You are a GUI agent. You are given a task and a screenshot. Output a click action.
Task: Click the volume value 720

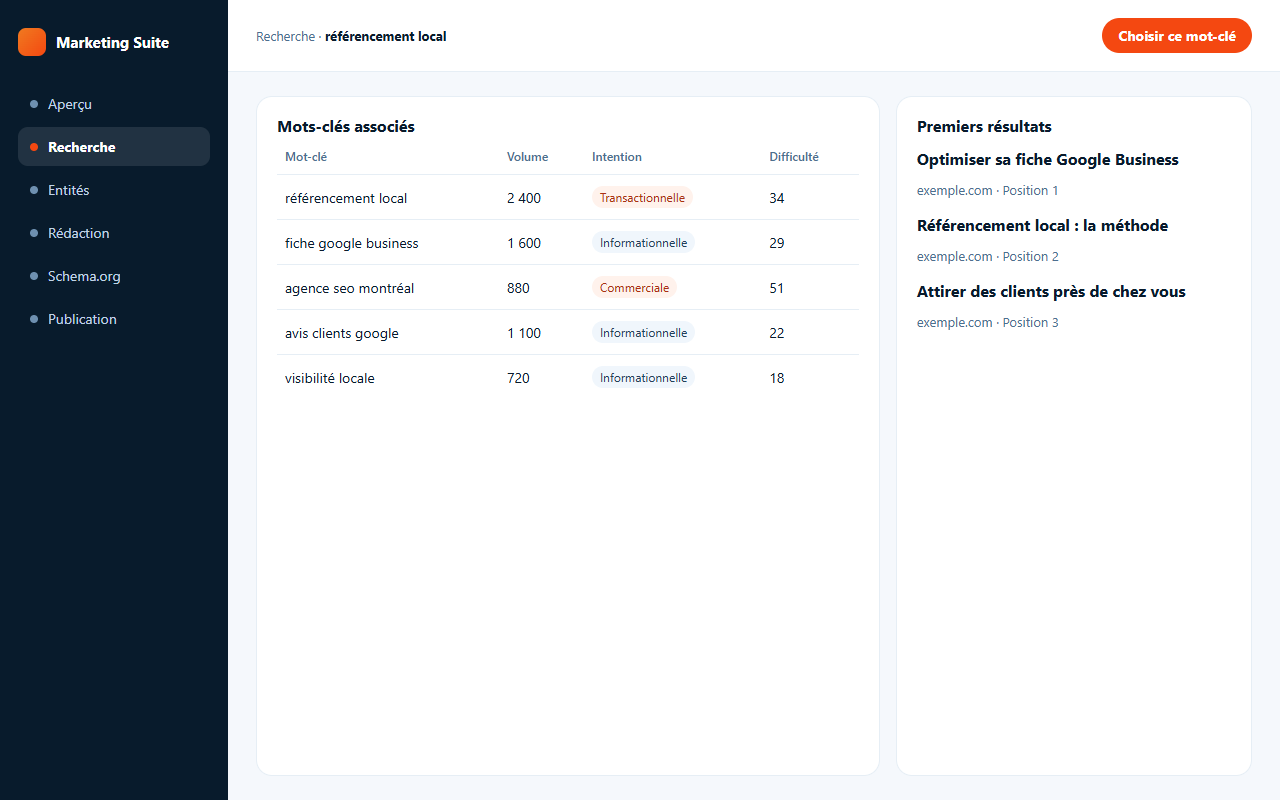pos(518,378)
